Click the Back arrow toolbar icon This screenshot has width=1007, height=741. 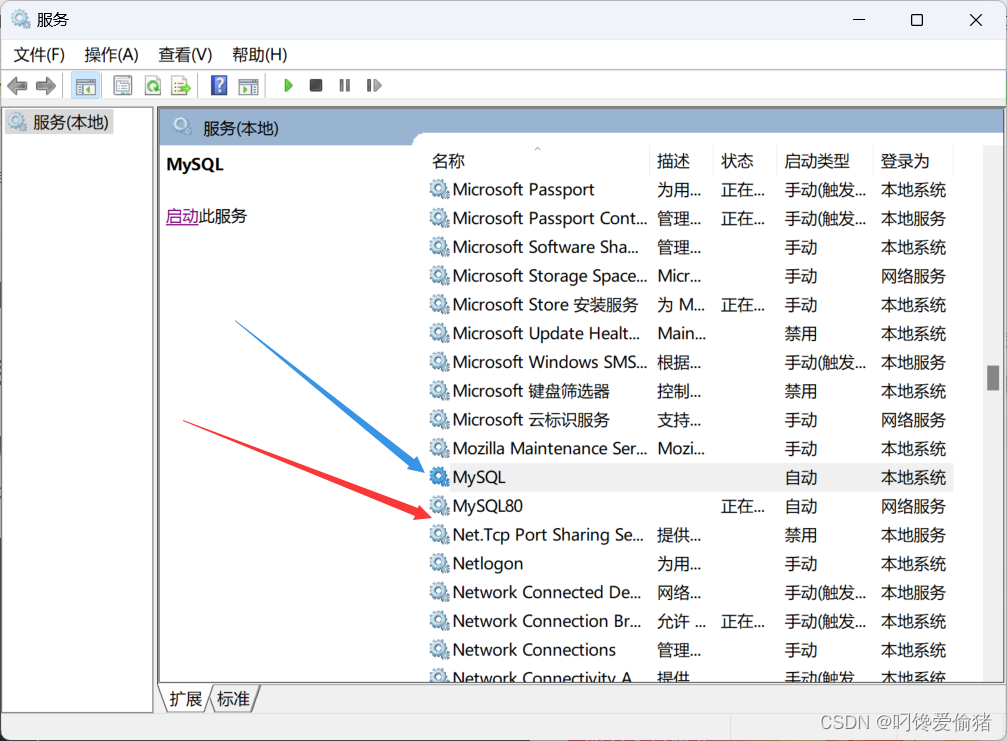(x=17, y=85)
